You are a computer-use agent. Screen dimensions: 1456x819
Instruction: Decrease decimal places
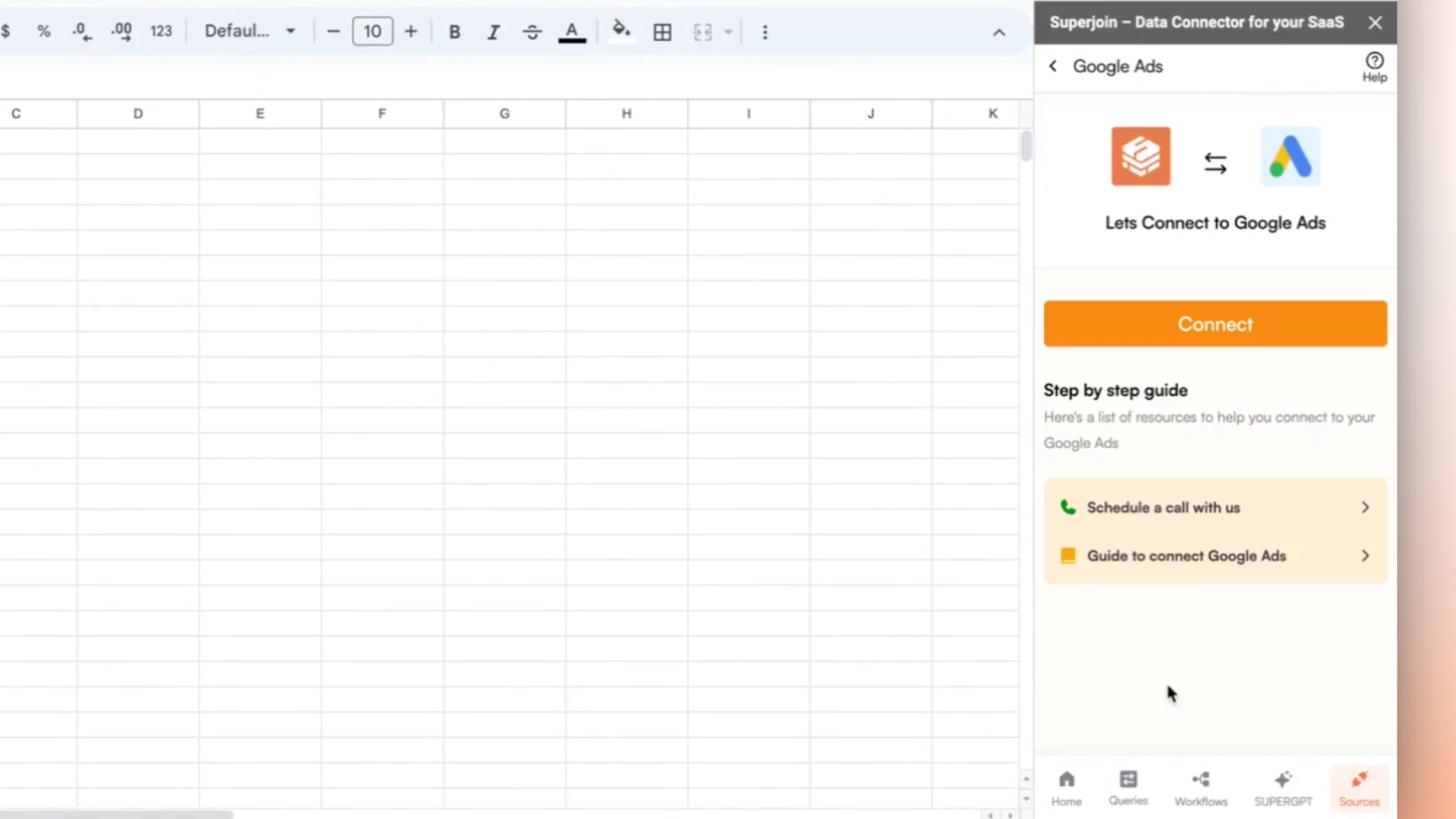point(81,31)
